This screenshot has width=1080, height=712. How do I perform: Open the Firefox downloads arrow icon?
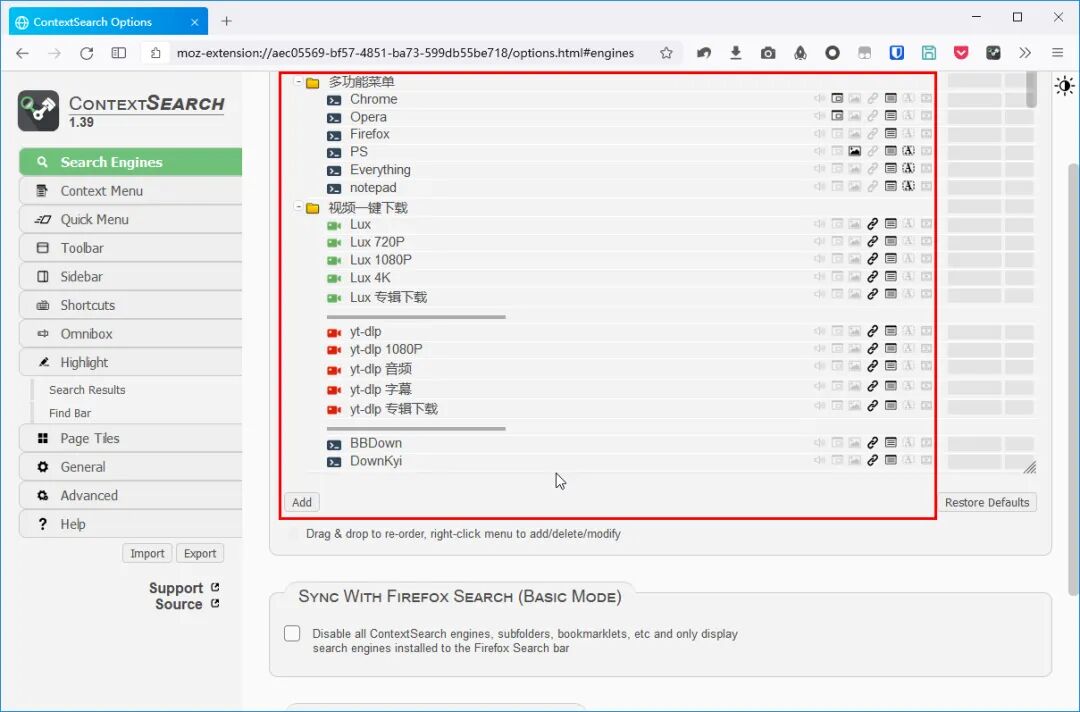point(736,53)
